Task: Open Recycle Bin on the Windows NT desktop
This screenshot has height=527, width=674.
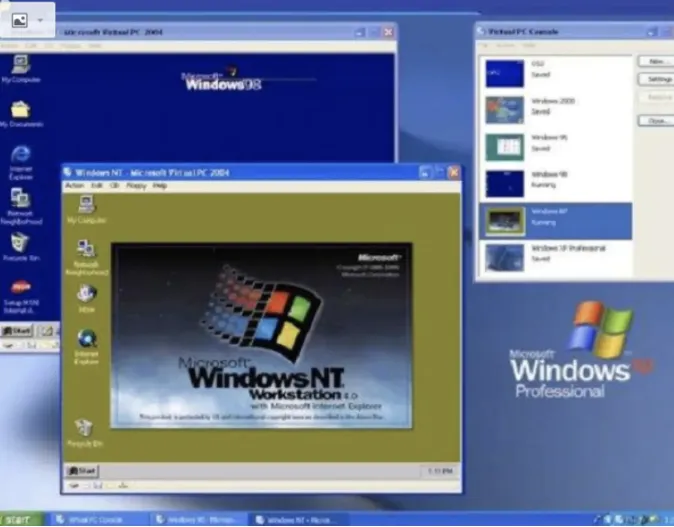Action: click(85, 432)
